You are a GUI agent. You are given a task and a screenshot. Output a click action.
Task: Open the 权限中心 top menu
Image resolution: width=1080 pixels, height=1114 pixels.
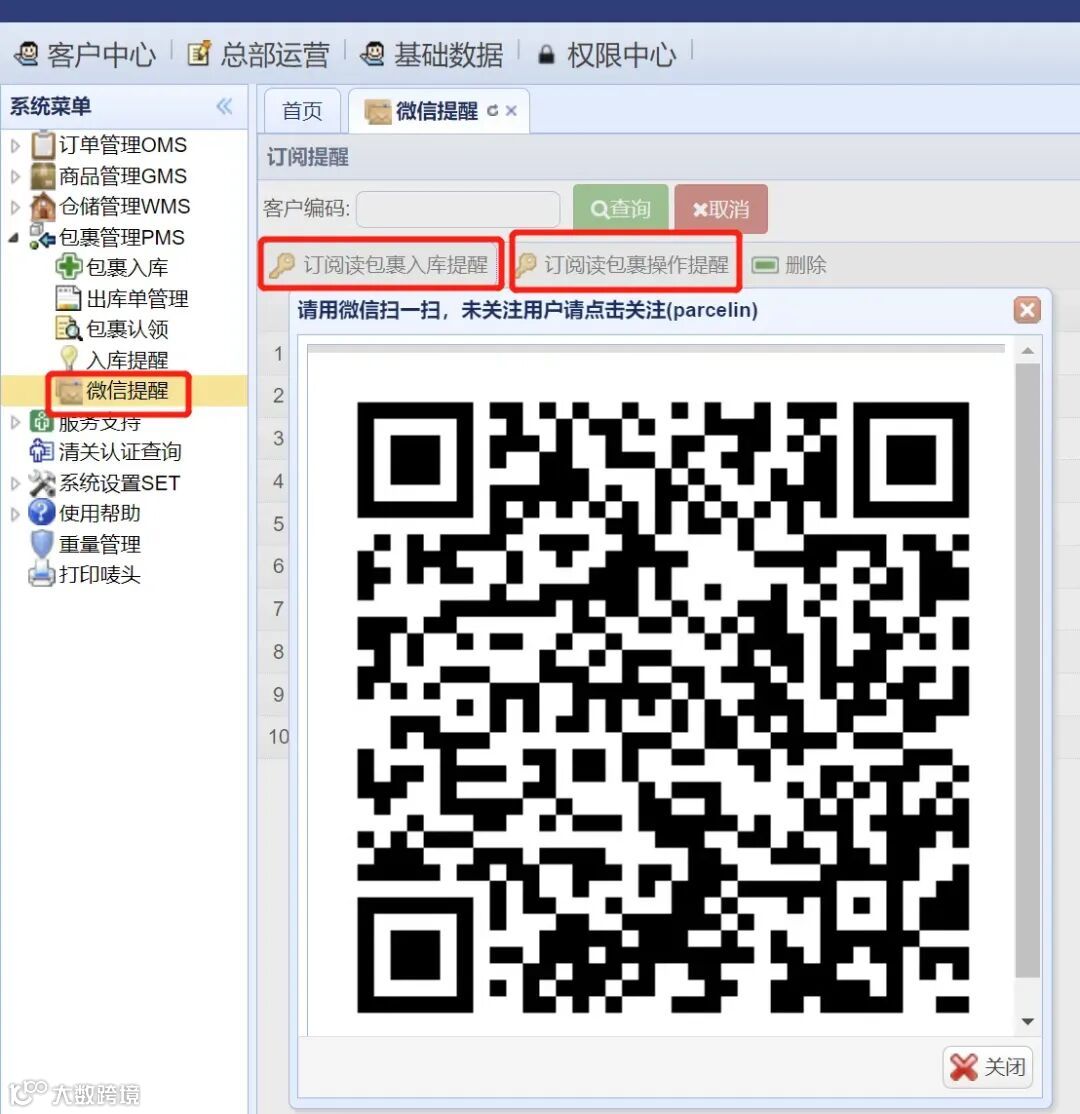pos(606,54)
